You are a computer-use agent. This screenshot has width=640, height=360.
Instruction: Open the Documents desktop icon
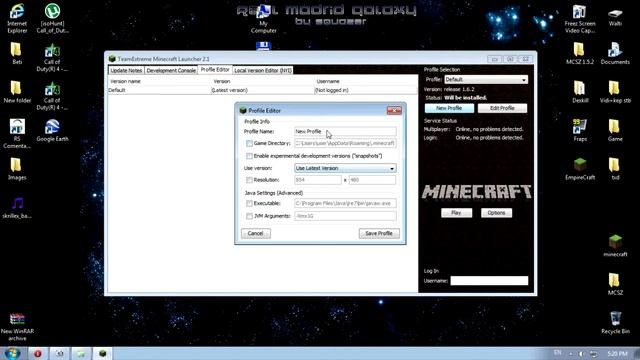click(615, 53)
